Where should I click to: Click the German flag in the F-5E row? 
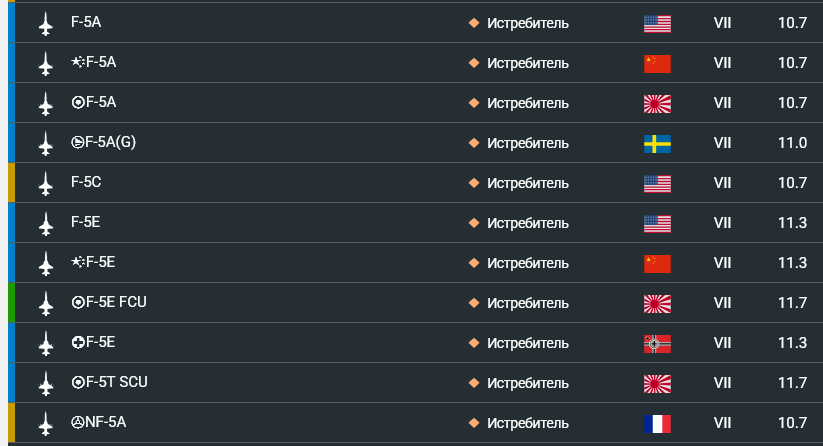tap(657, 343)
